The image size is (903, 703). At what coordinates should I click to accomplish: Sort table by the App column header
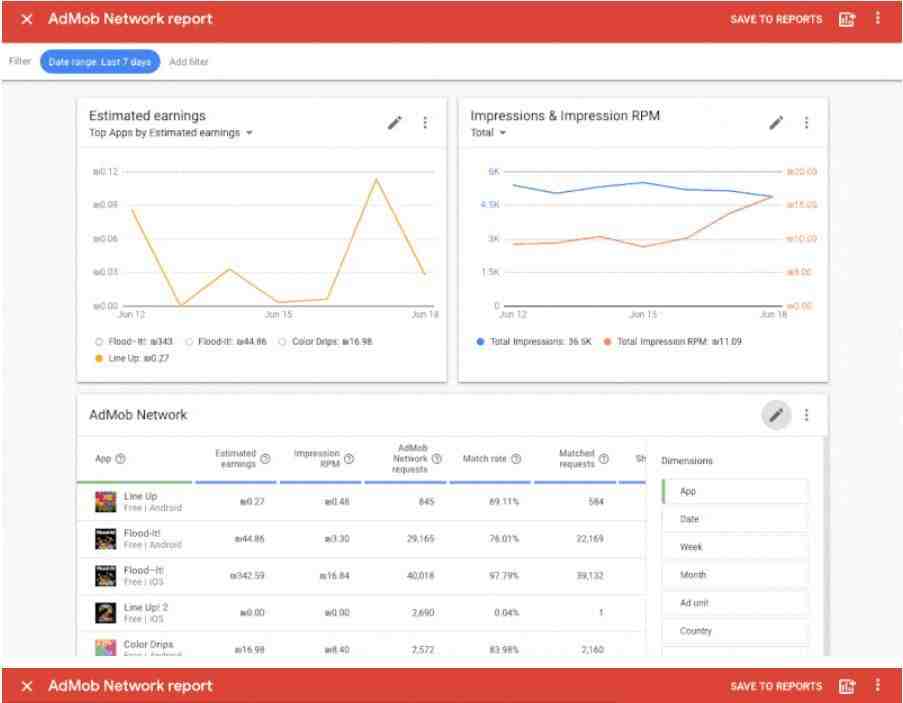(103, 459)
